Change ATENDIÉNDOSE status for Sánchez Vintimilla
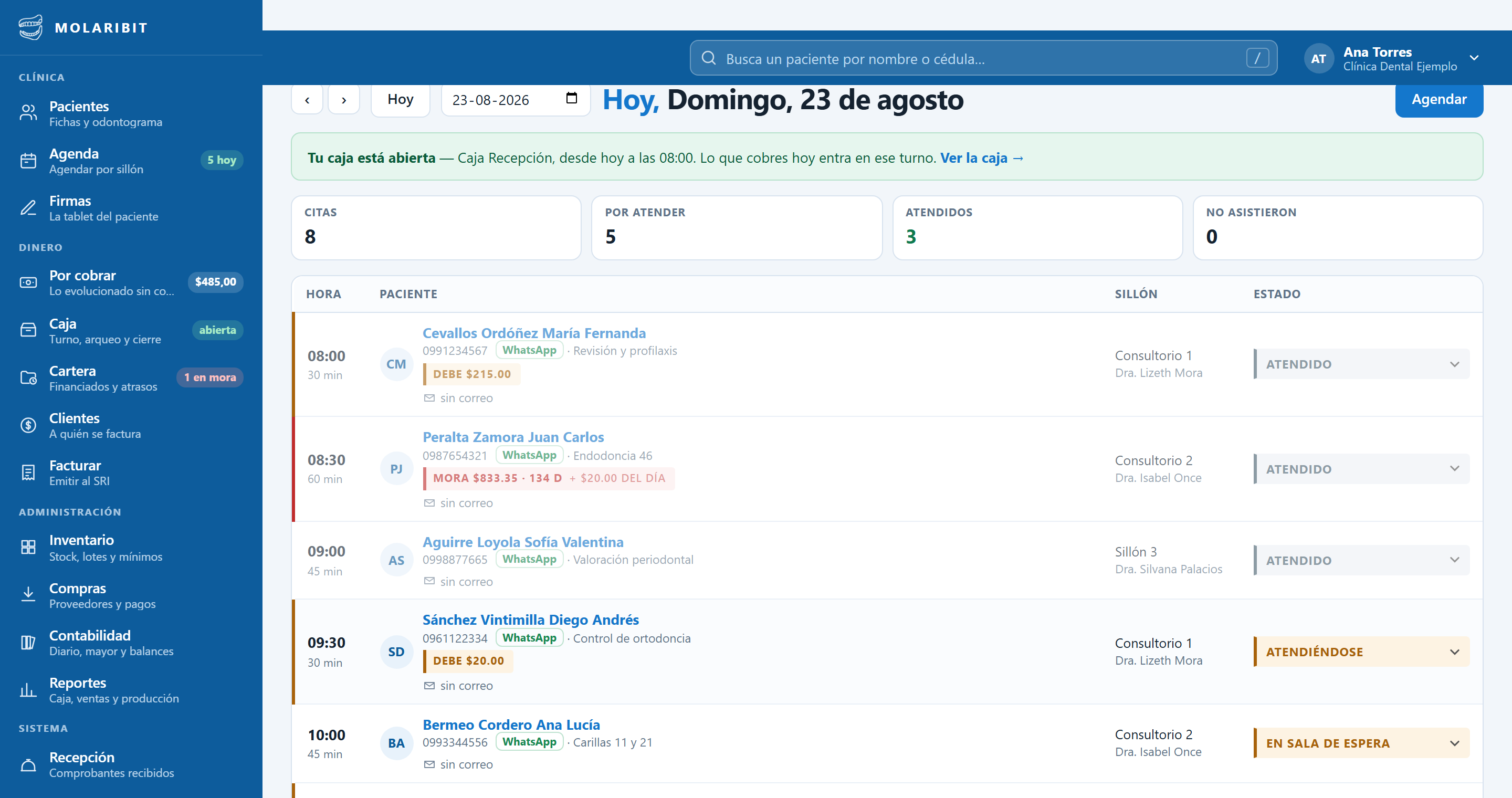 point(1361,652)
